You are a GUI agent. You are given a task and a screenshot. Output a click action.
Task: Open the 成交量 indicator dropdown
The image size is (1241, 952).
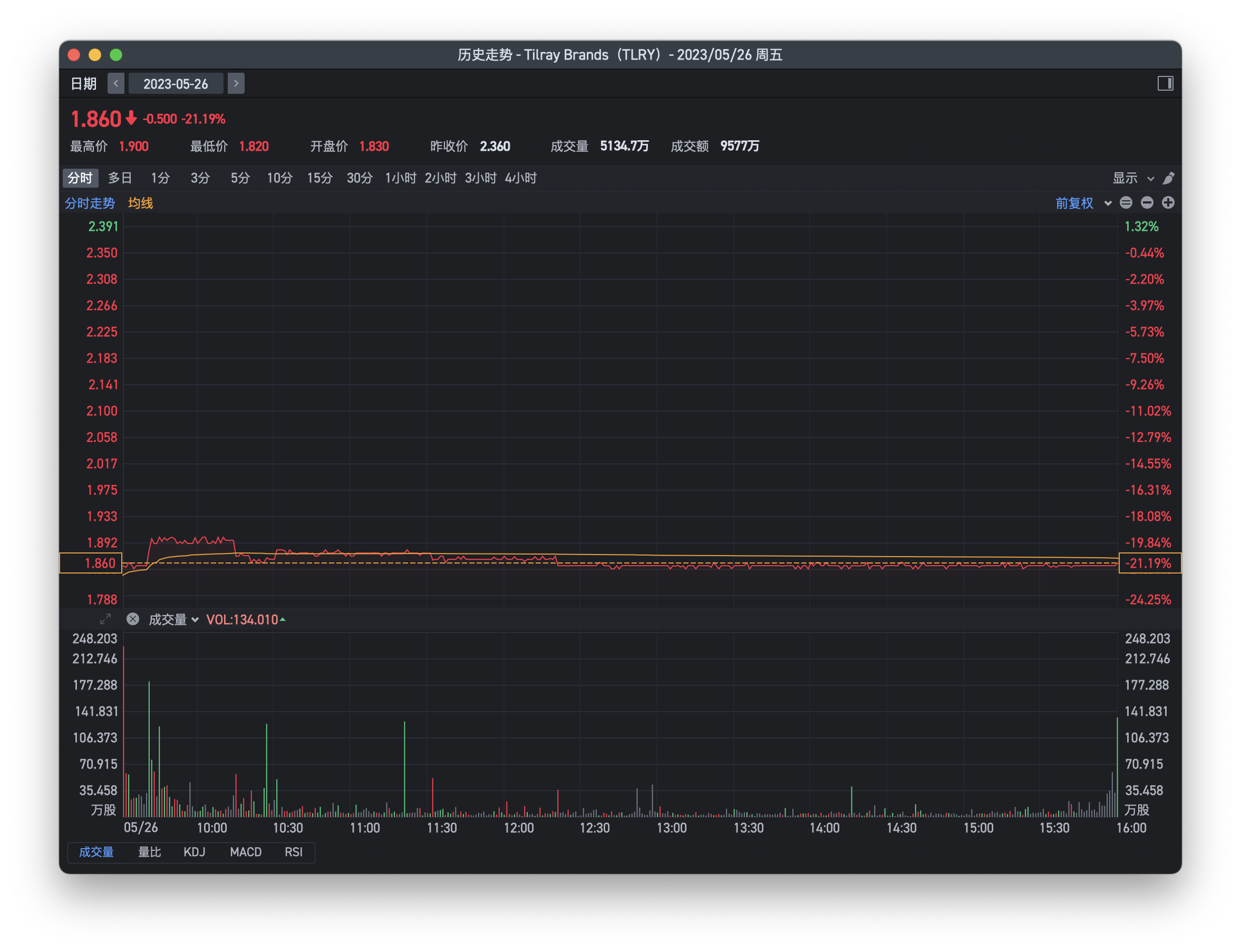173,620
